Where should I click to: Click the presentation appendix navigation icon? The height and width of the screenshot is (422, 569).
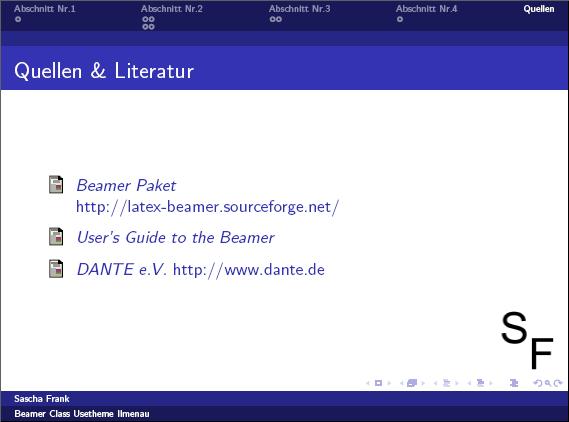pyautogui.click(x=514, y=383)
